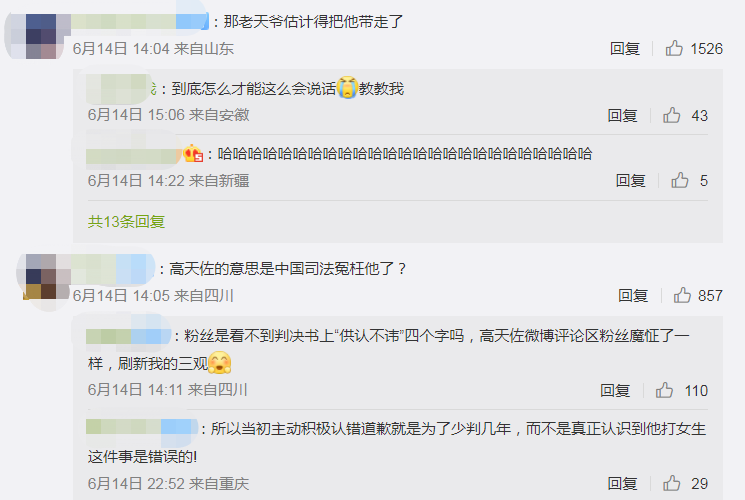Click the VIP badge icon beside username
The width and height of the screenshot is (745, 500).
tap(193, 153)
